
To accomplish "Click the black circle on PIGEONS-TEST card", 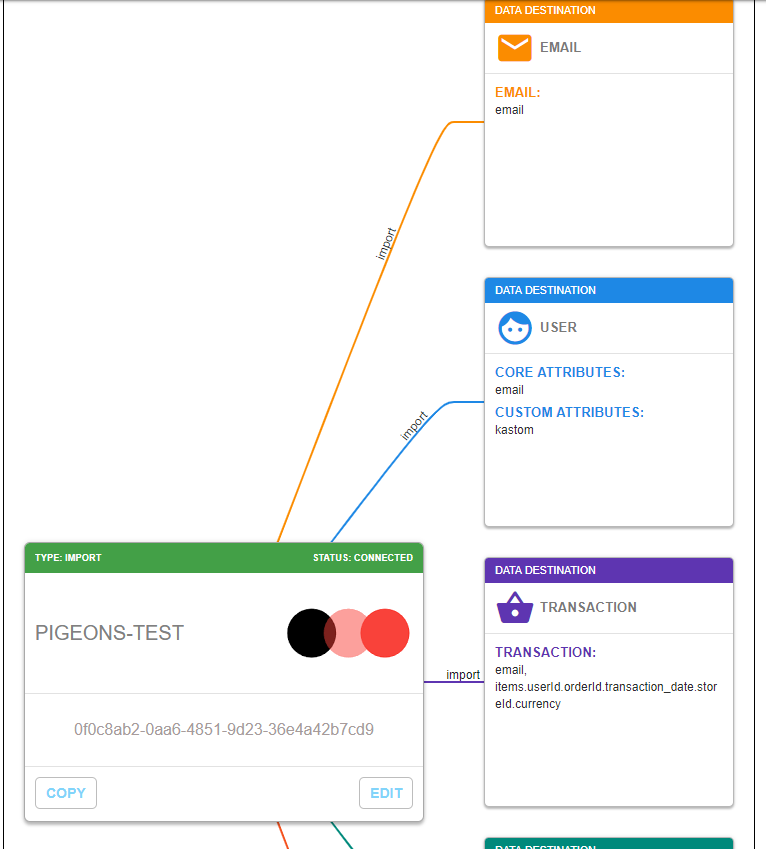I will (x=310, y=633).
